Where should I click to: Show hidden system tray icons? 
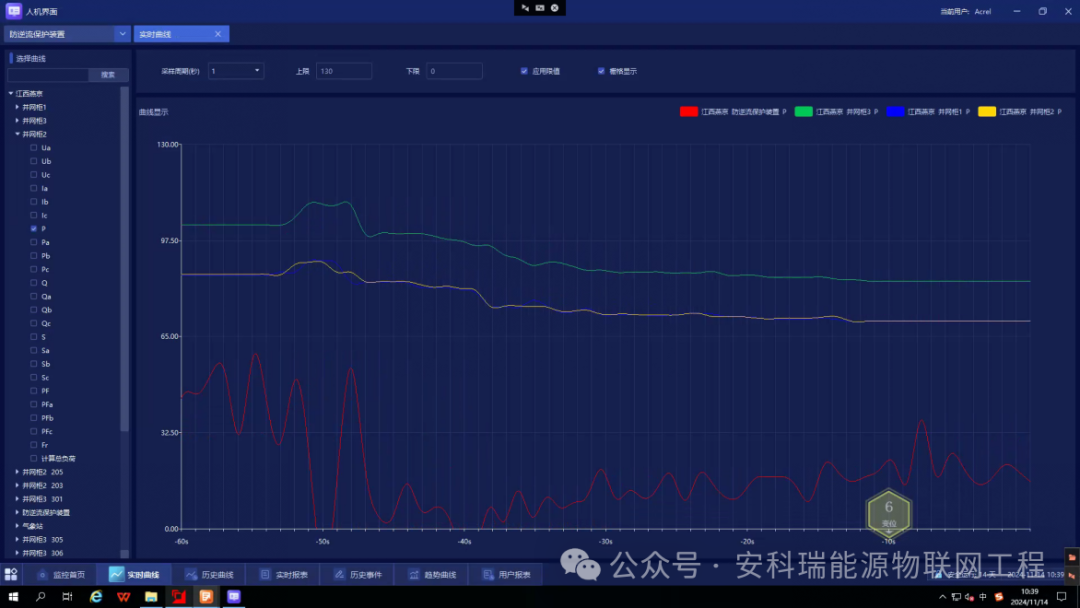pyautogui.click(x=942, y=597)
